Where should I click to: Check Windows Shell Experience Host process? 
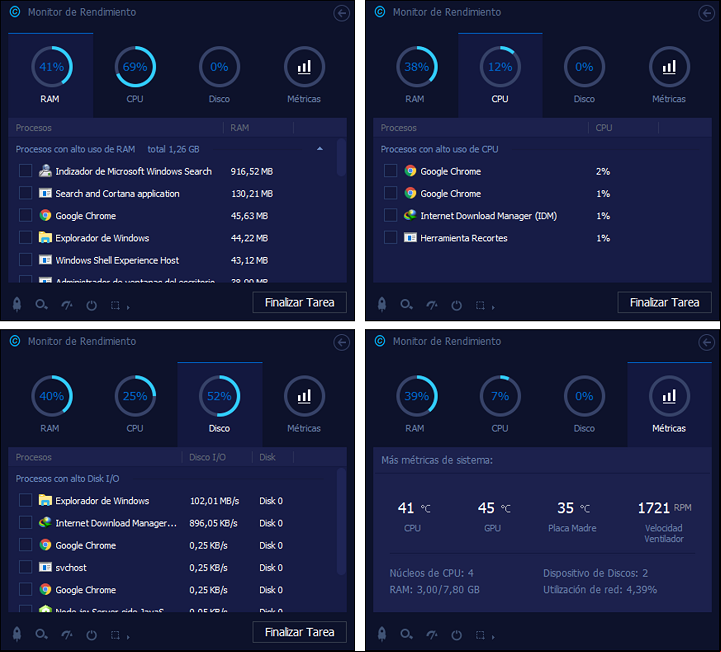coord(25,260)
